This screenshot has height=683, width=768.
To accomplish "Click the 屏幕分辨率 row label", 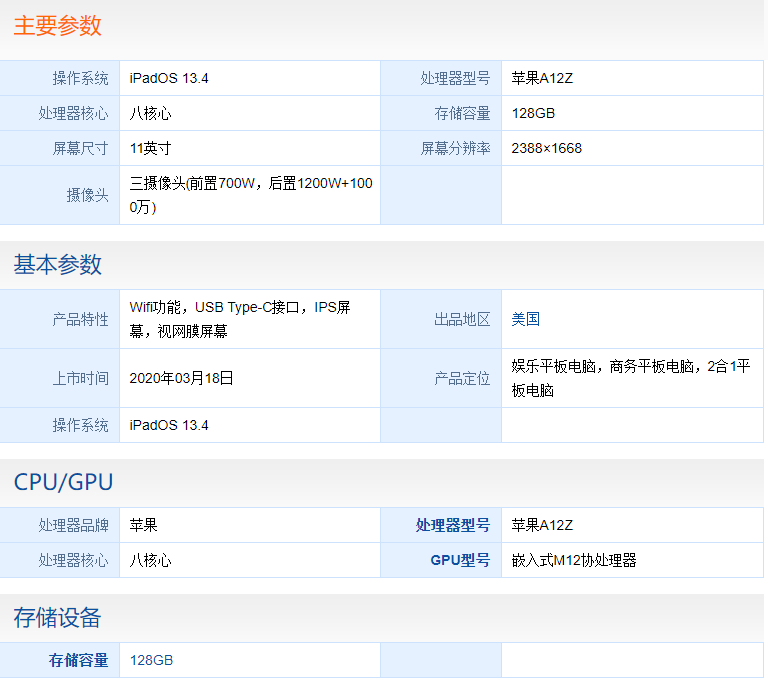I will pyautogui.click(x=455, y=148).
